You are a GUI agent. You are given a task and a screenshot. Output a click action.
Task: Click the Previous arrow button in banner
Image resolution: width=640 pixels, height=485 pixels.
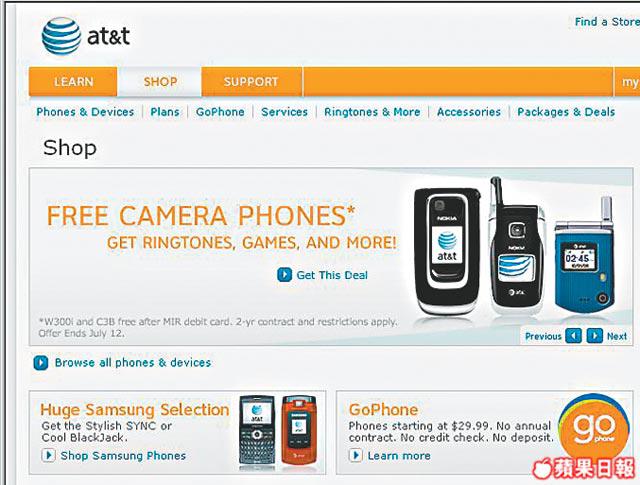point(573,336)
